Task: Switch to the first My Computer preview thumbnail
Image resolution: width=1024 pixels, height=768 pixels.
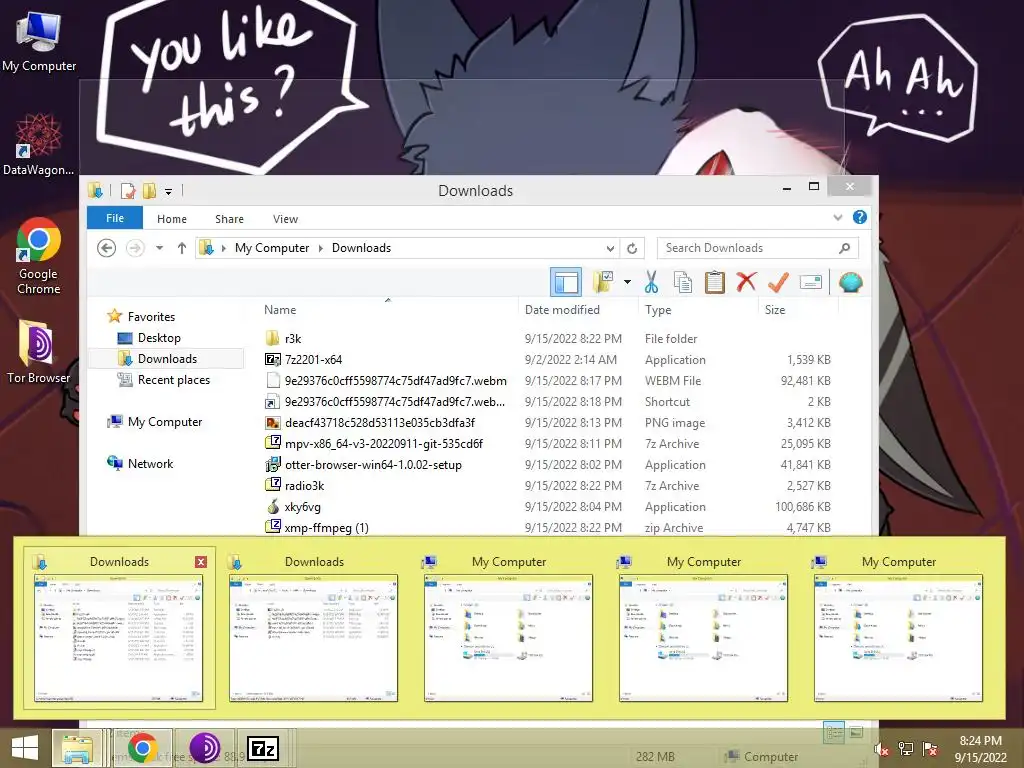Action: click(508, 637)
